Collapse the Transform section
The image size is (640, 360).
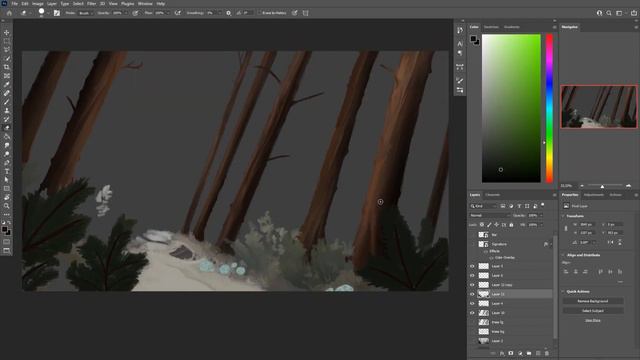pos(564,216)
